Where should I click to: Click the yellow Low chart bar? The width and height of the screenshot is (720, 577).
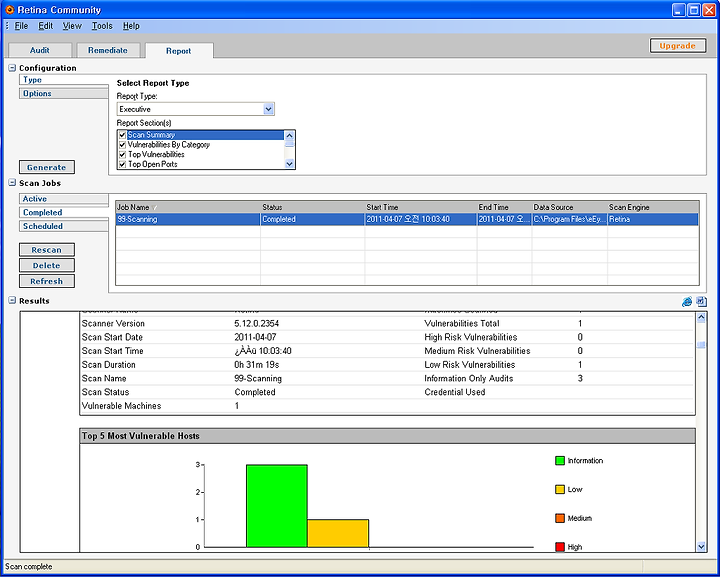338,533
